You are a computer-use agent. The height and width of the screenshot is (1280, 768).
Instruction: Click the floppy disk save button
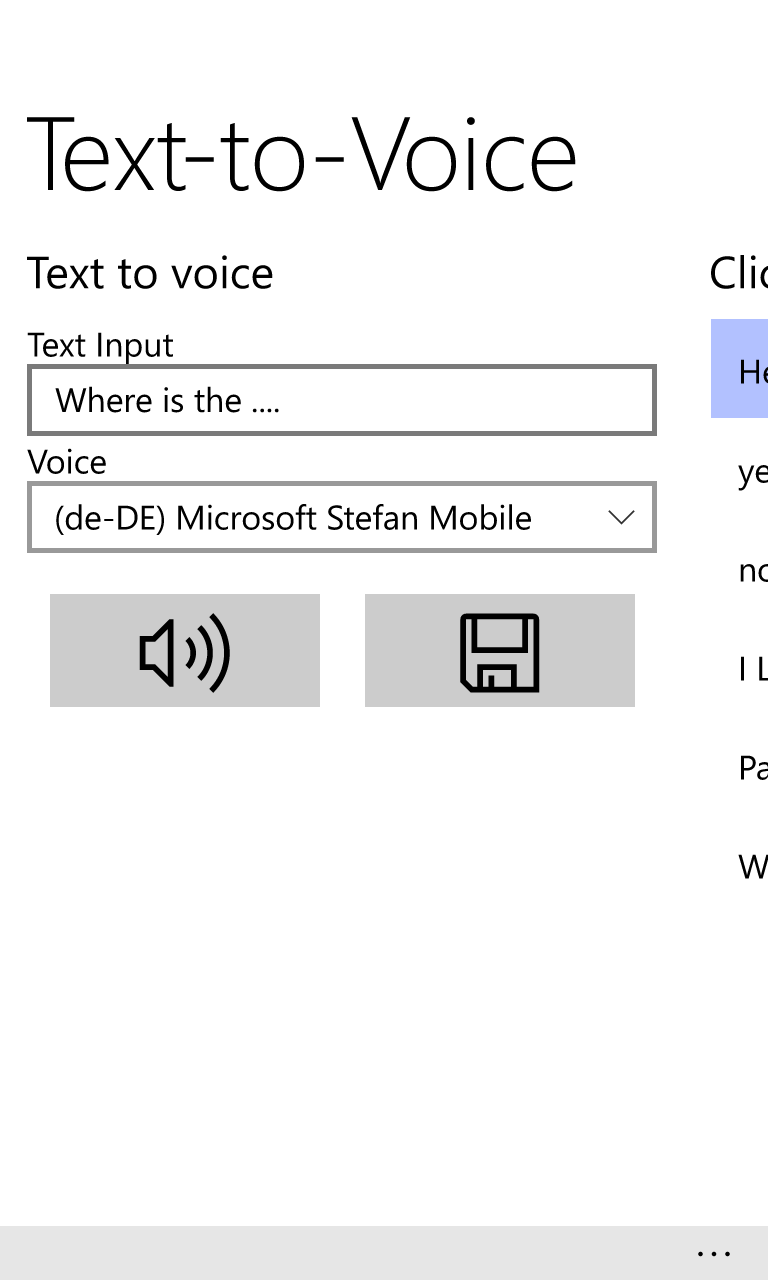click(499, 651)
